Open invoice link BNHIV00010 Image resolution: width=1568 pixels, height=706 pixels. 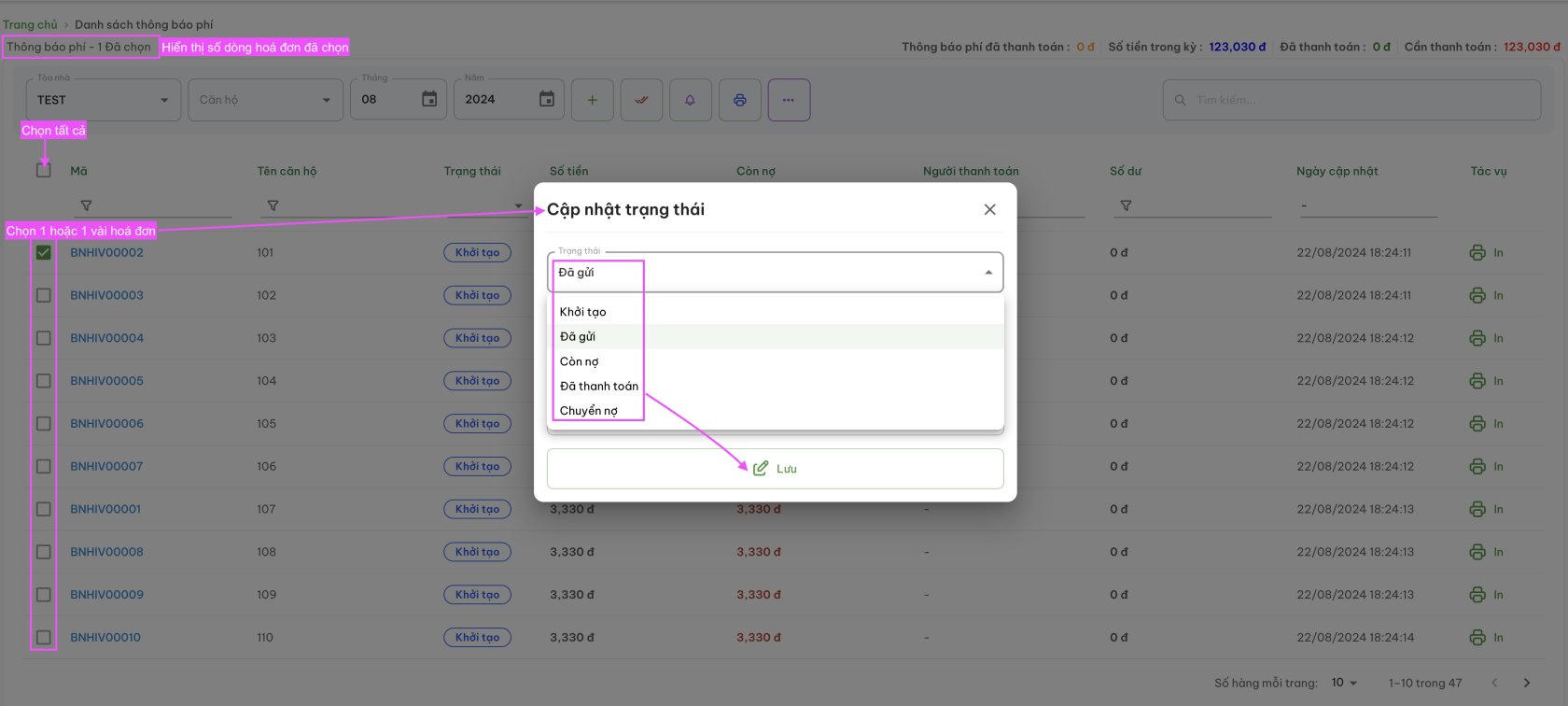[x=105, y=638]
